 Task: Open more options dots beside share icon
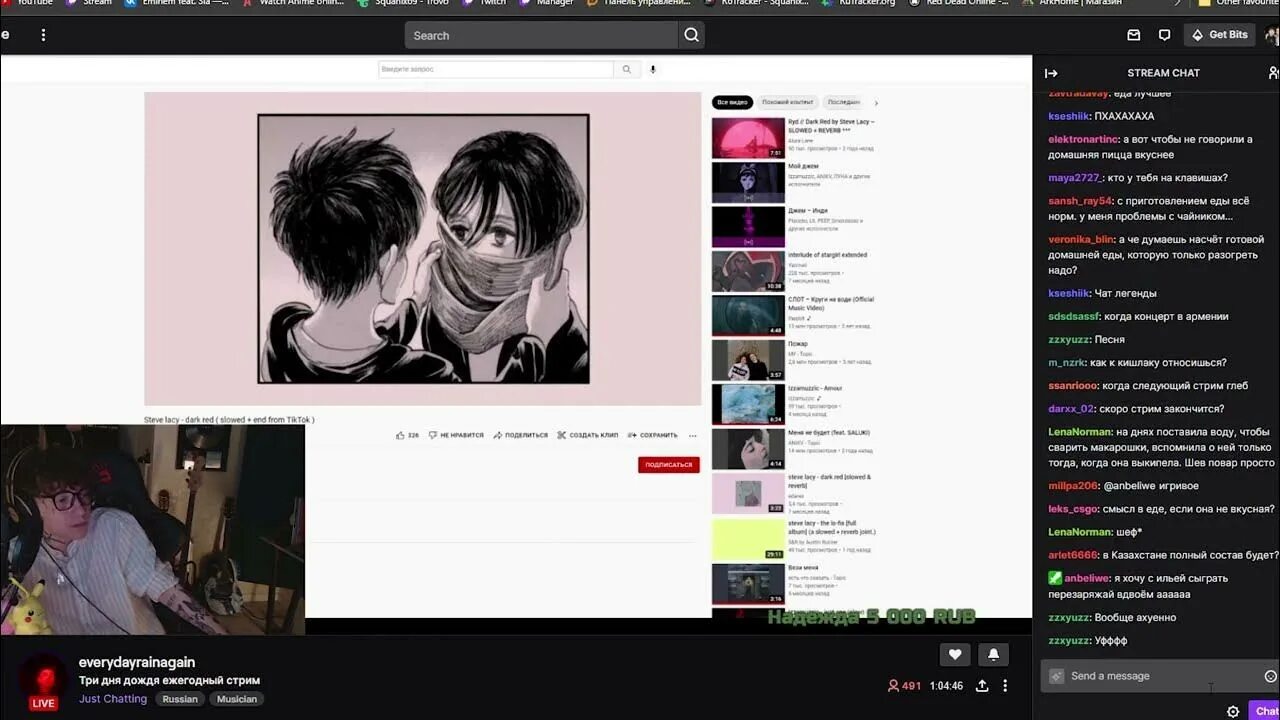coord(1005,686)
